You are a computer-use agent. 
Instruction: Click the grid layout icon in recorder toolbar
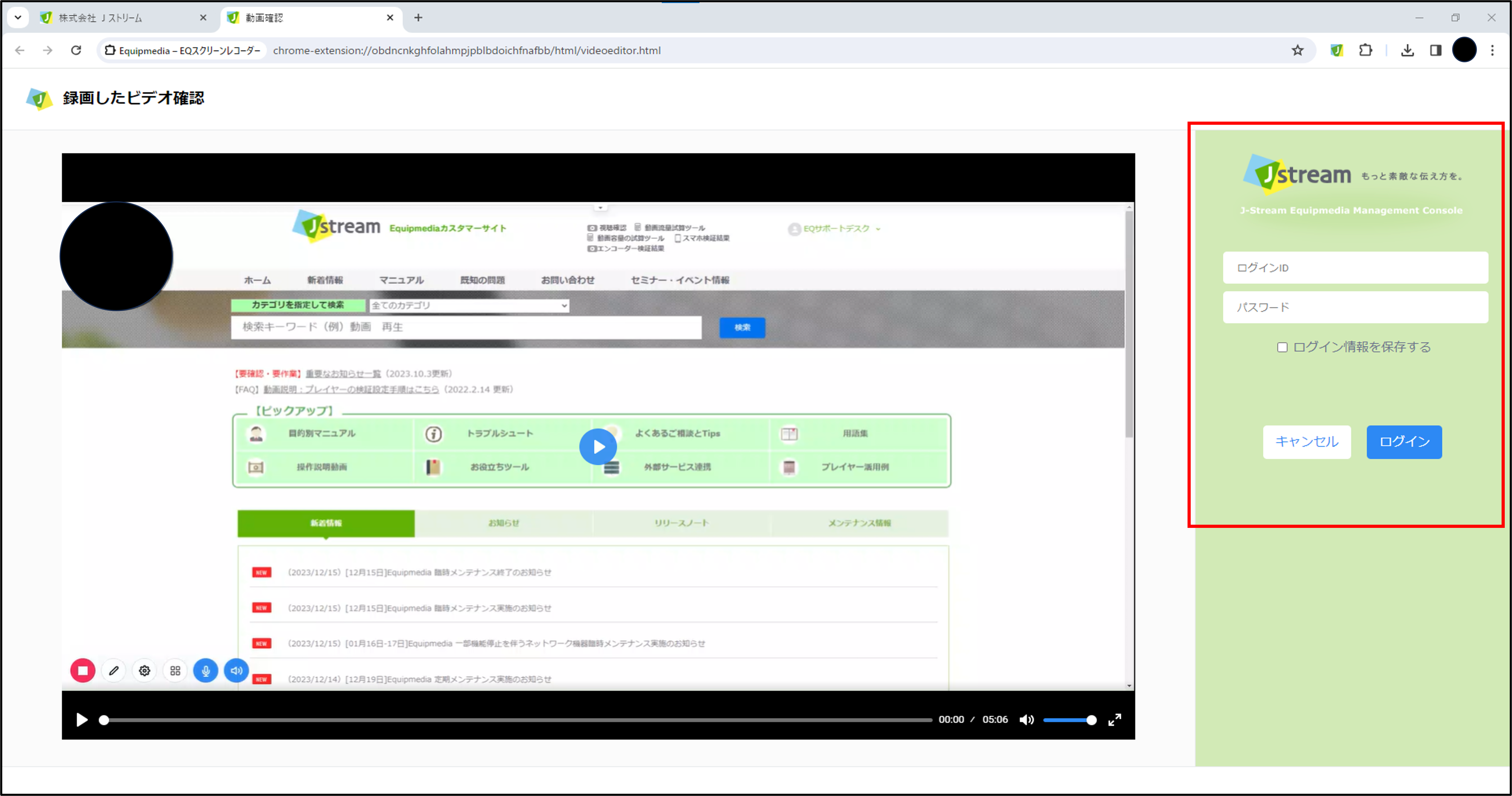[x=175, y=671]
